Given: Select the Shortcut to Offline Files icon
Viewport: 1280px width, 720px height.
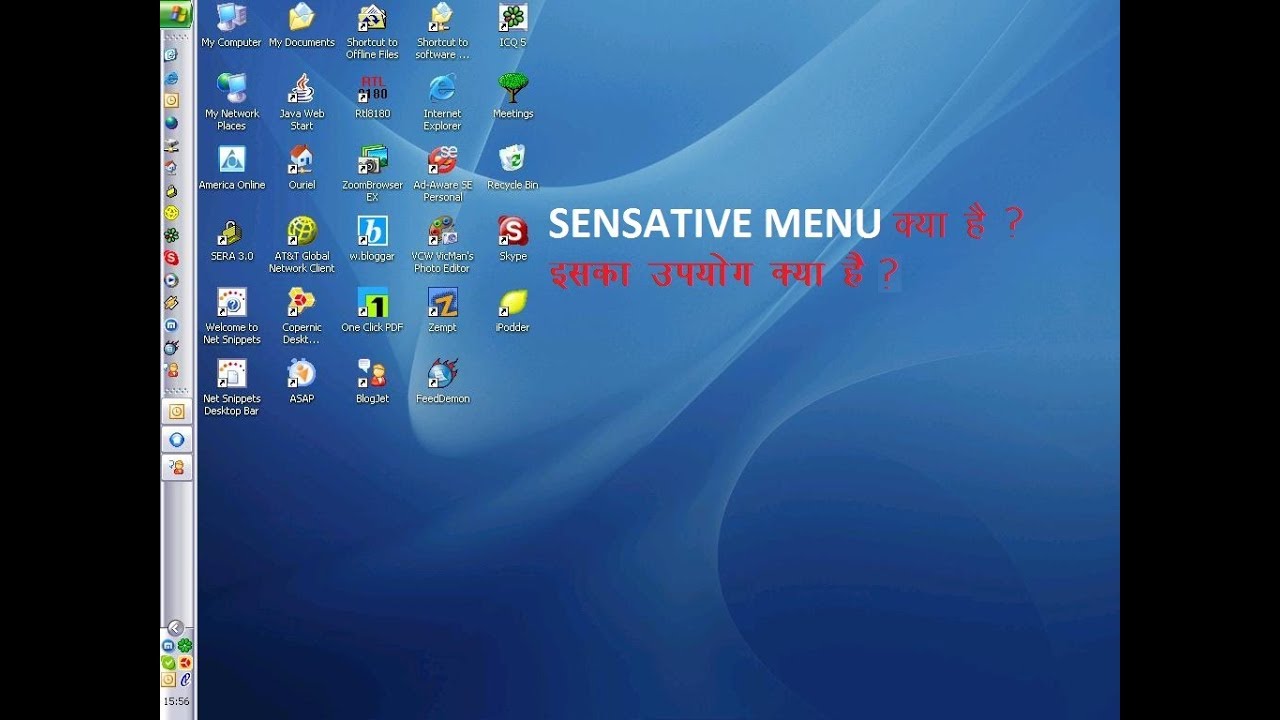Looking at the screenshot, I should click(x=372, y=31).
